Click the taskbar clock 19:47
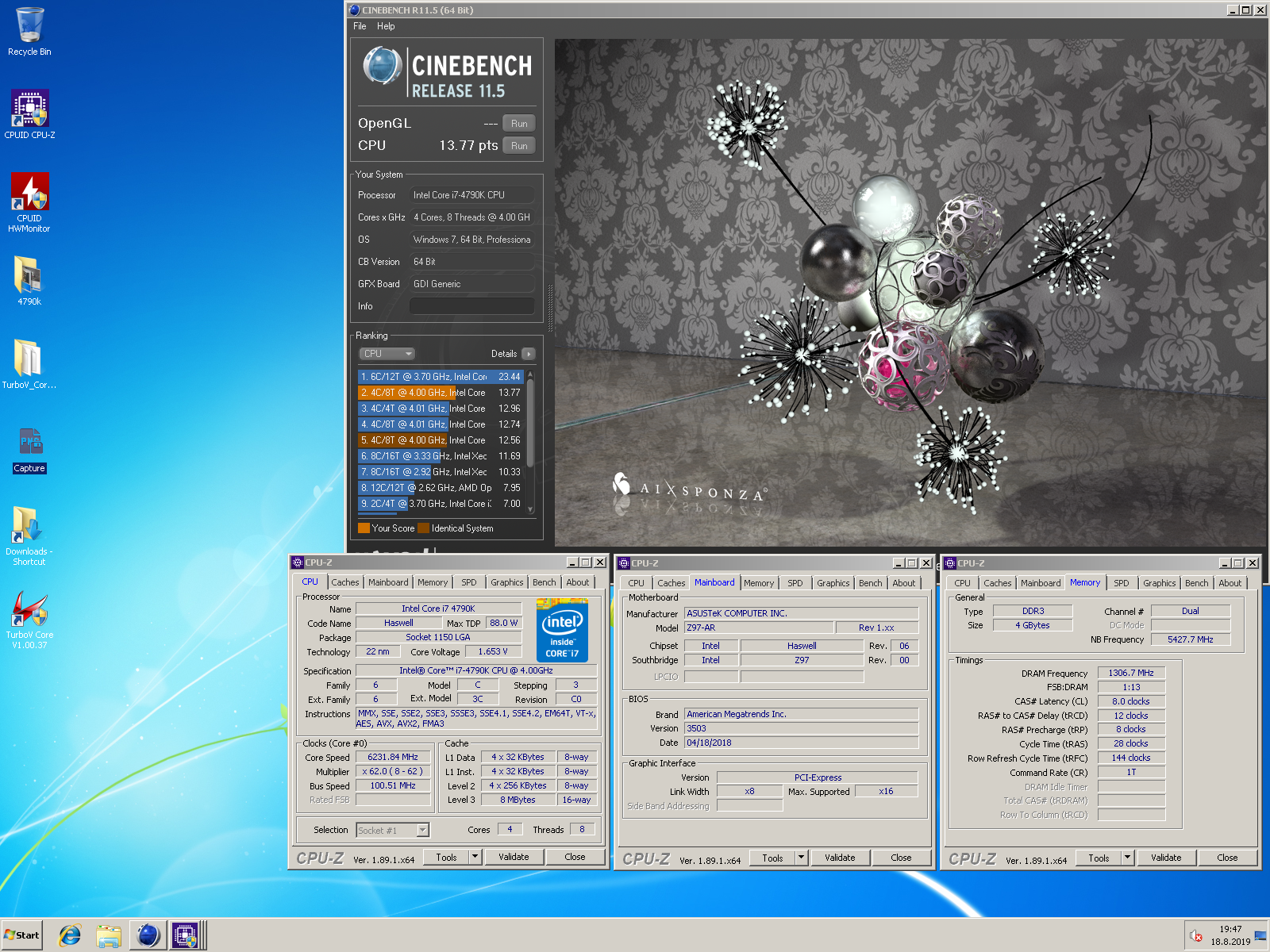The width and height of the screenshot is (1270, 952). [1230, 929]
